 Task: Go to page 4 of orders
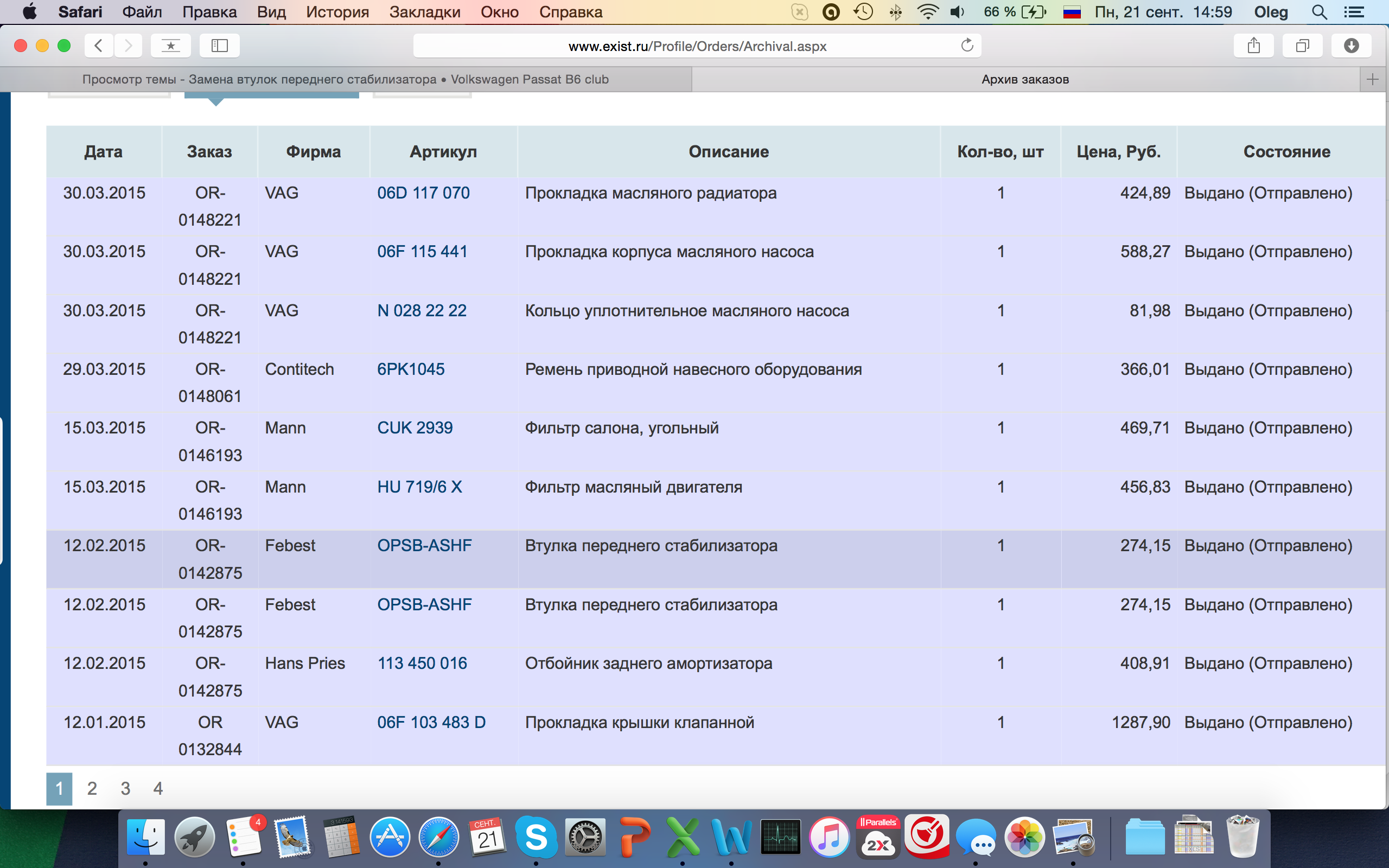click(158, 788)
